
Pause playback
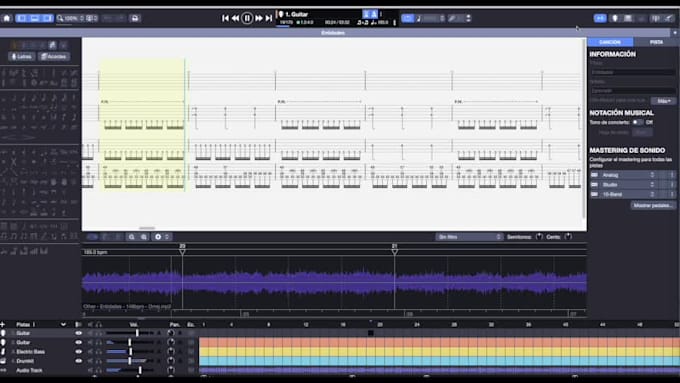click(247, 18)
